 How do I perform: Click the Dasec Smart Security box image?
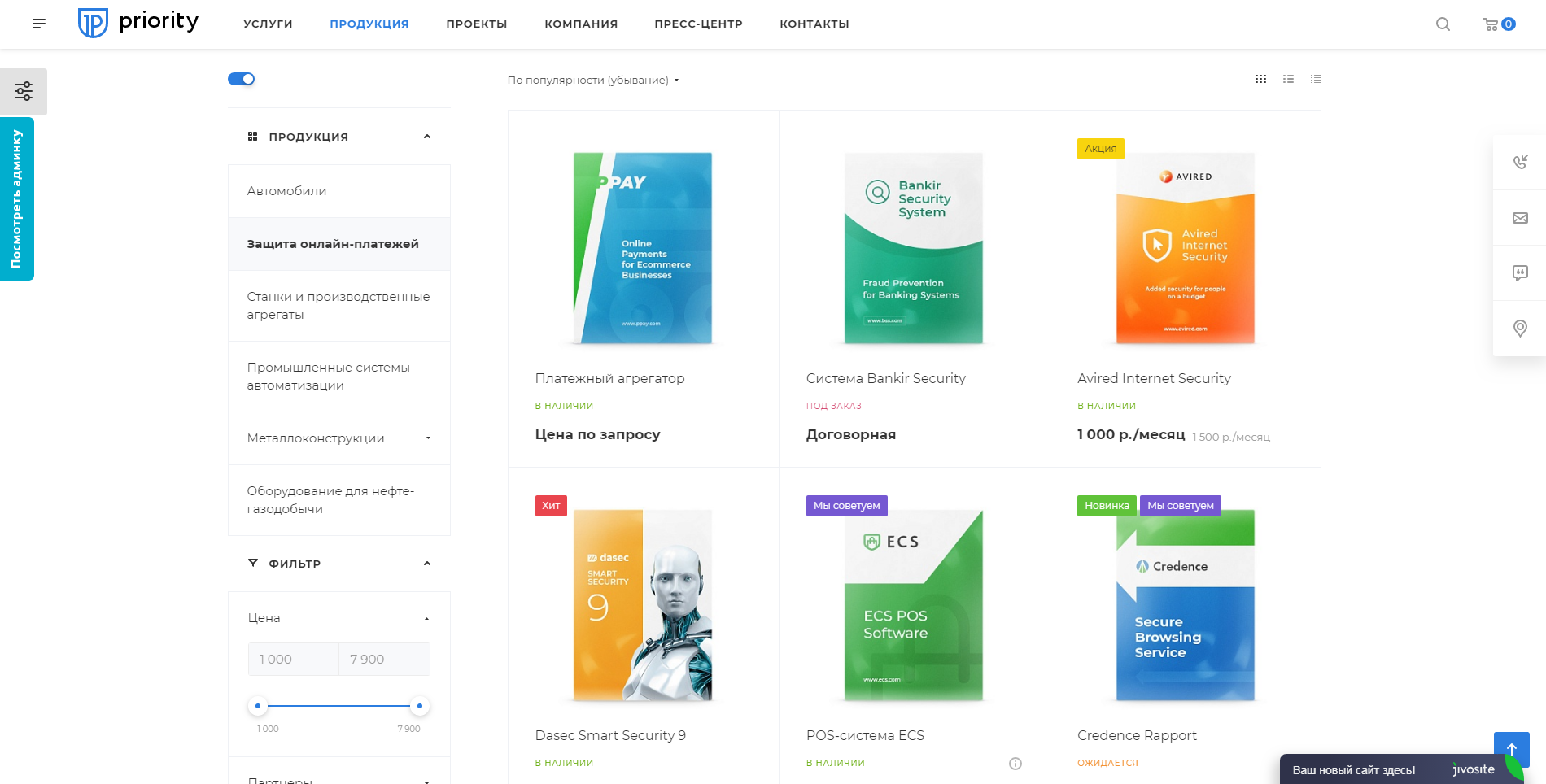click(x=642, y=605)
